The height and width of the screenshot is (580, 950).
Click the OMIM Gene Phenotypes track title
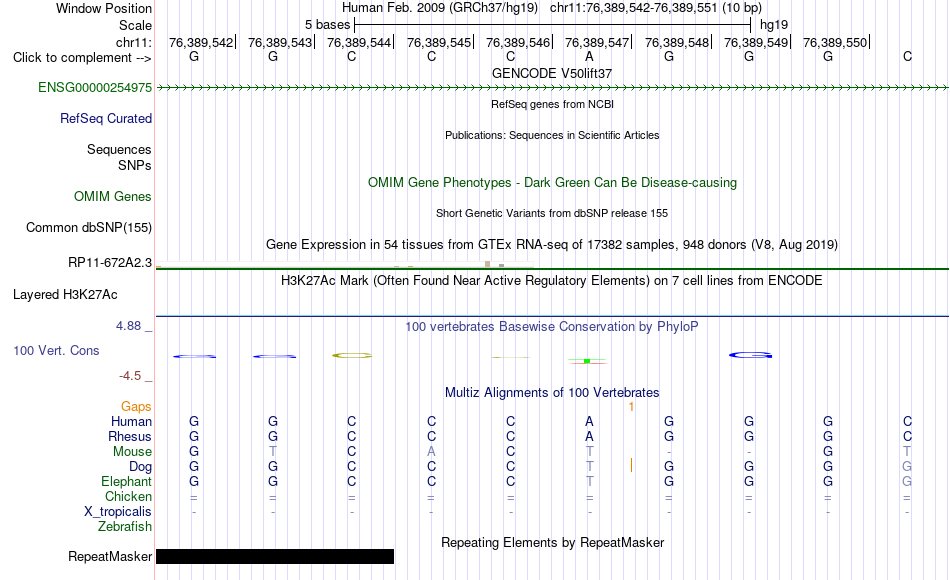point(552,182)
